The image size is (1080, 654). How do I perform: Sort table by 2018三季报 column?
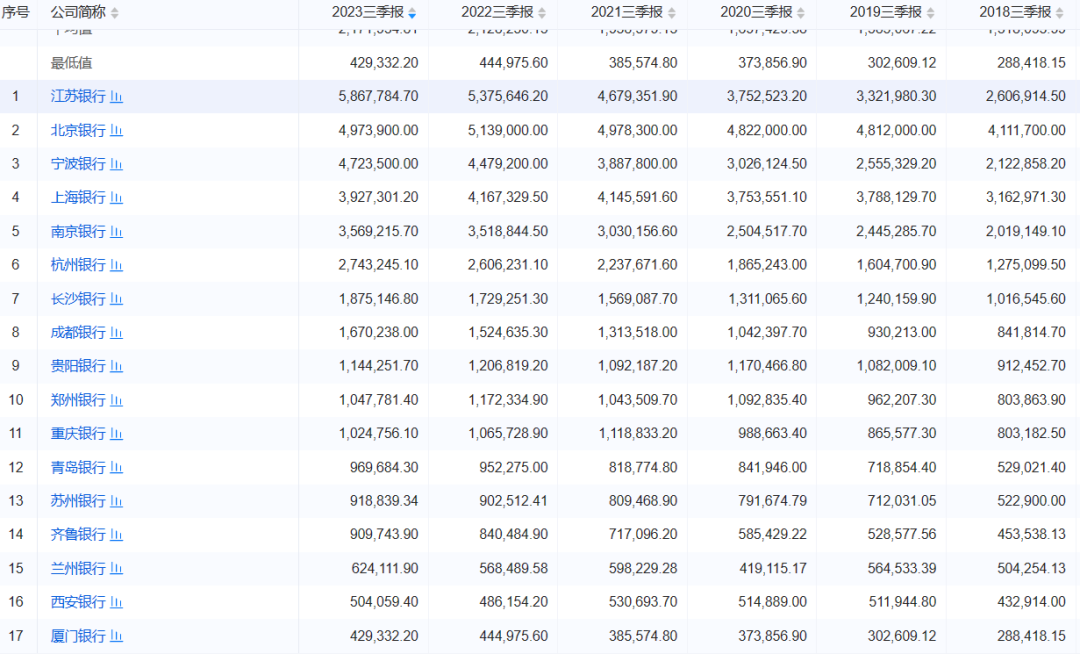tap(1060, 13)
